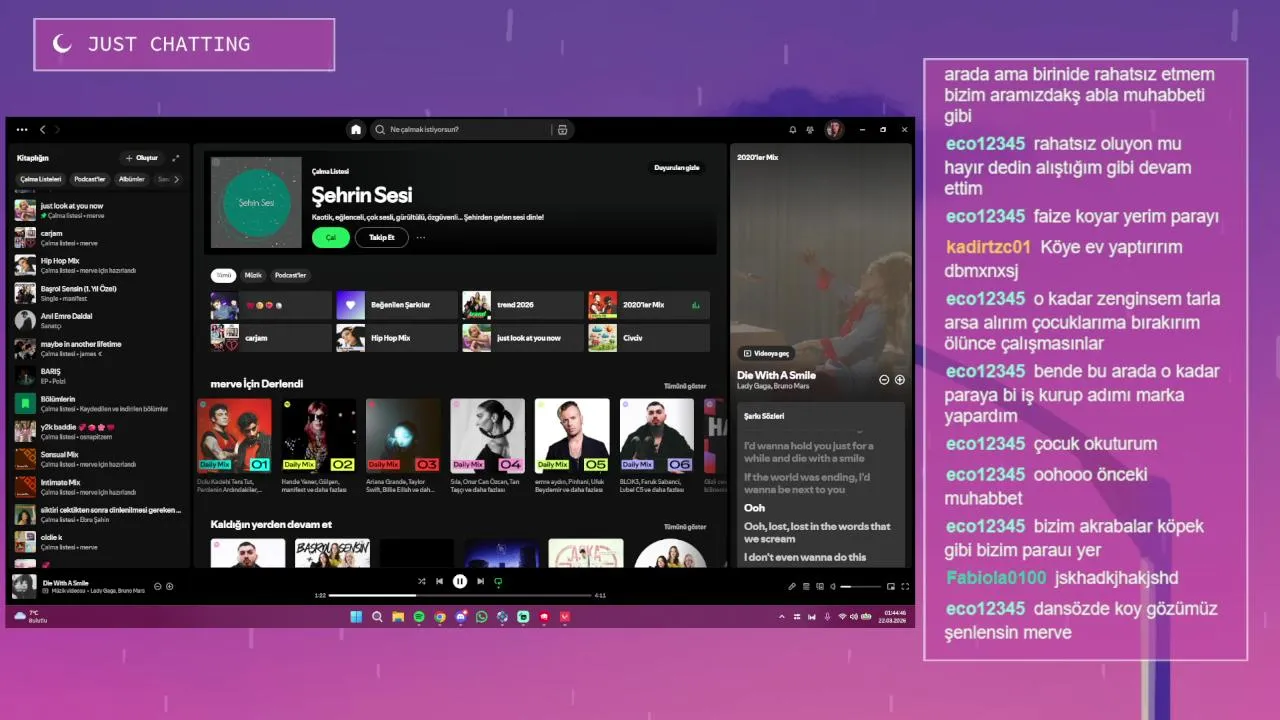Show all in Kaldığın yerden devam et
Screen dimensions: 1280x720
685,527
